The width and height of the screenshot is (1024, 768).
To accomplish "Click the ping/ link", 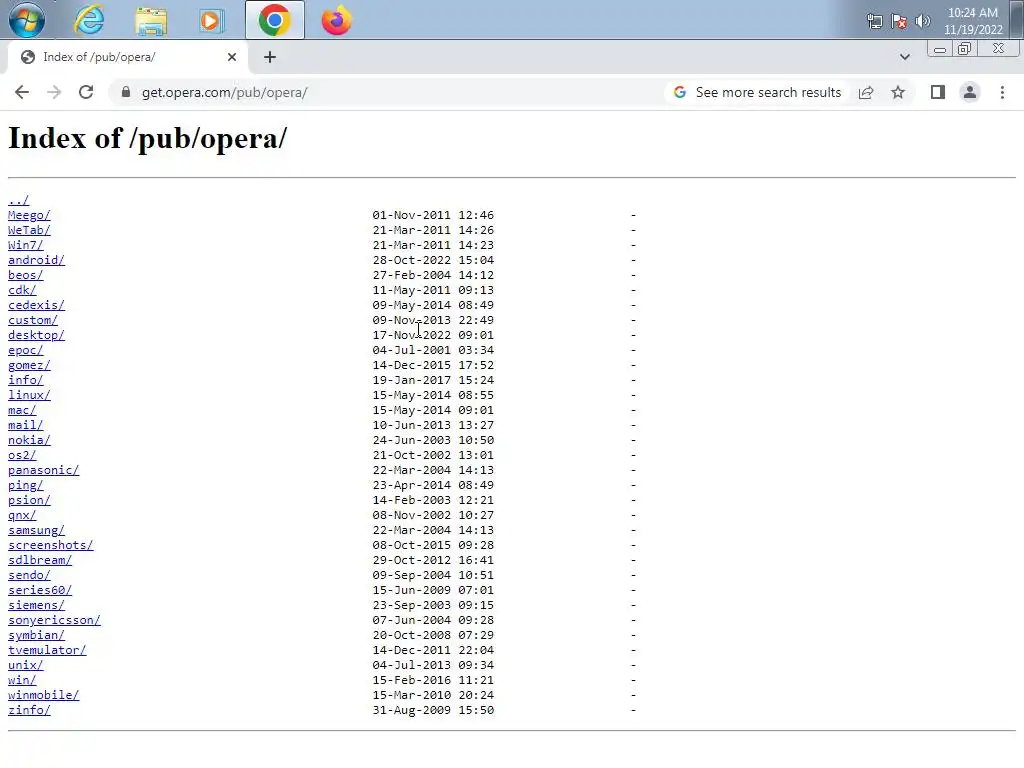I will click(25, 486).
